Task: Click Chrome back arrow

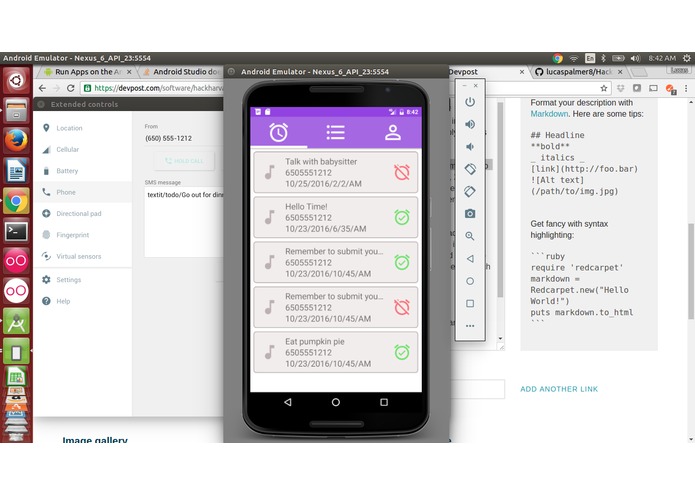Action: pyautogui.click(x=42, y=88)
